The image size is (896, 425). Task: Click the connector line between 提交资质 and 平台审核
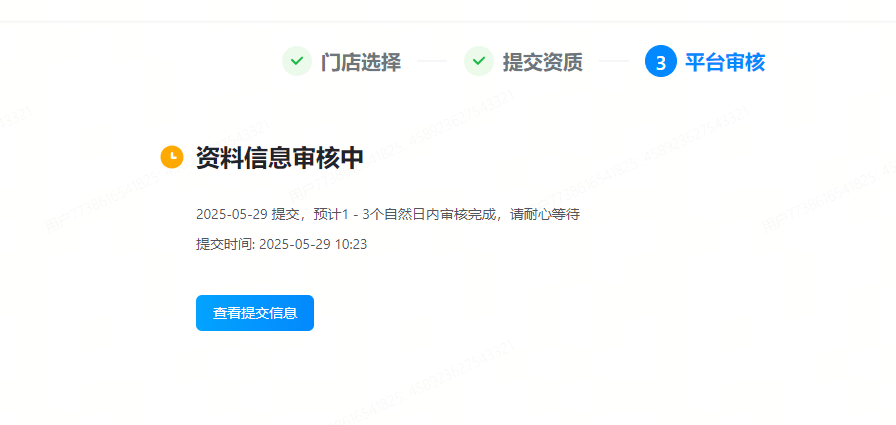[x=614, y=61]
